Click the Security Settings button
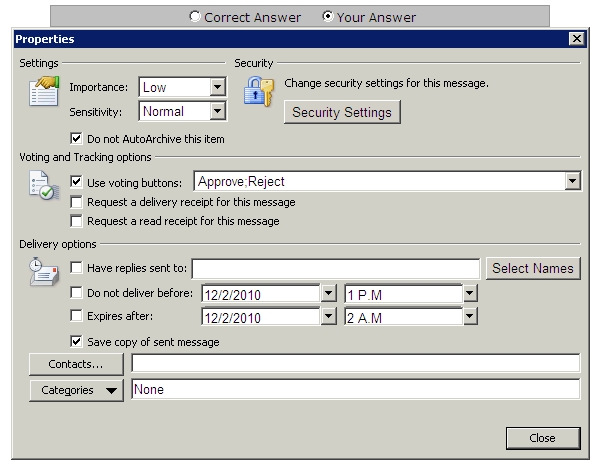 click(342, 112)
